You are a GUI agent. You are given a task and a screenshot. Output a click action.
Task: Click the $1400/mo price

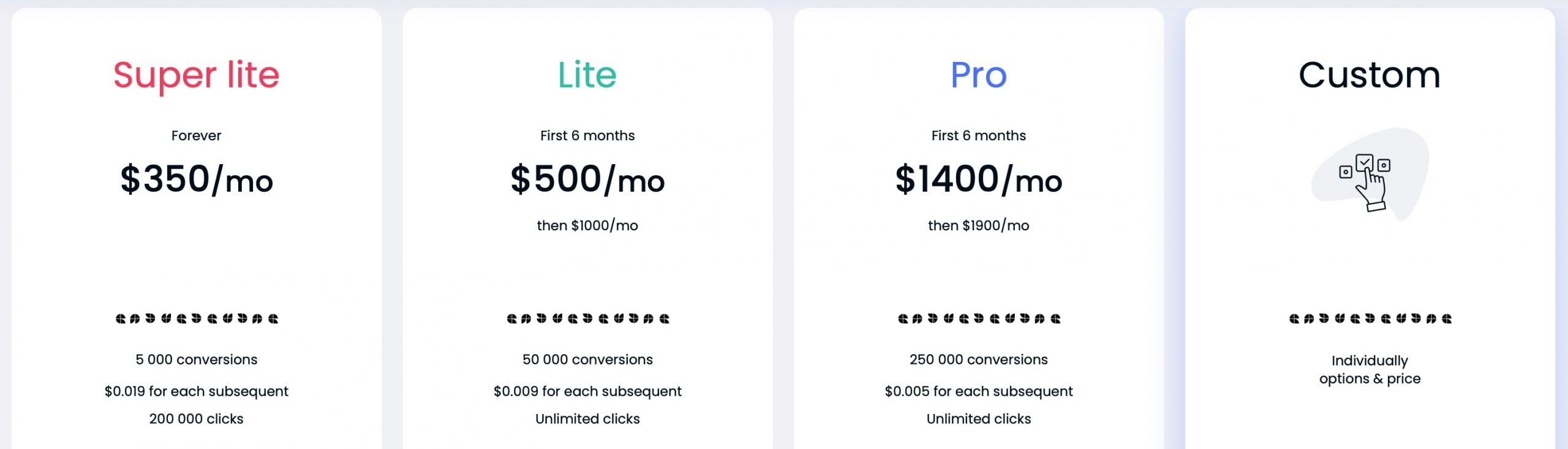coord(978,179)
